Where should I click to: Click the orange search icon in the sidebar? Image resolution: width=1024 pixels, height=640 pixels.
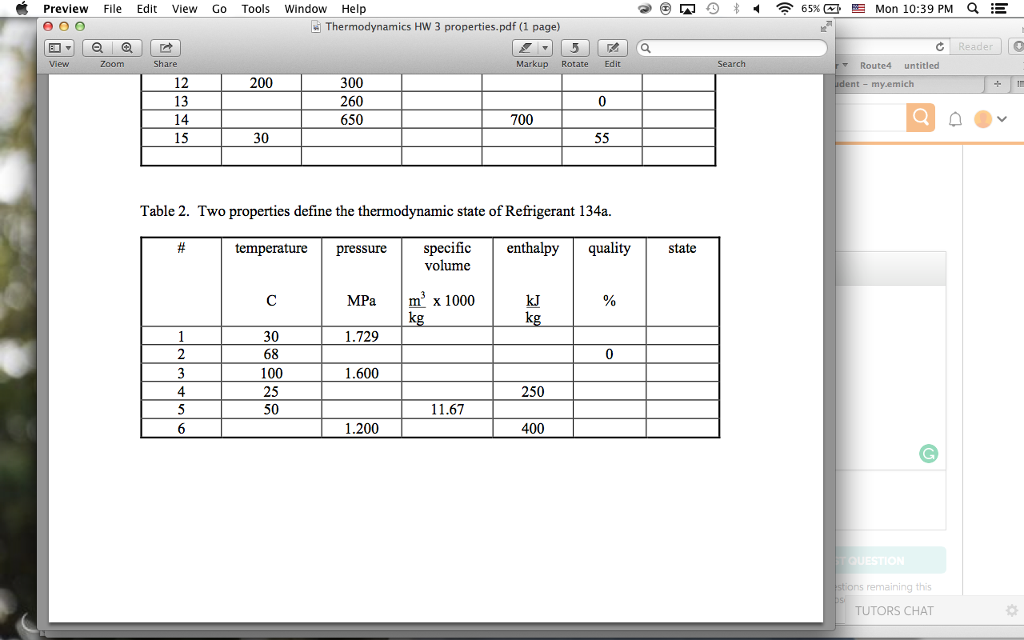coord(919,117)
